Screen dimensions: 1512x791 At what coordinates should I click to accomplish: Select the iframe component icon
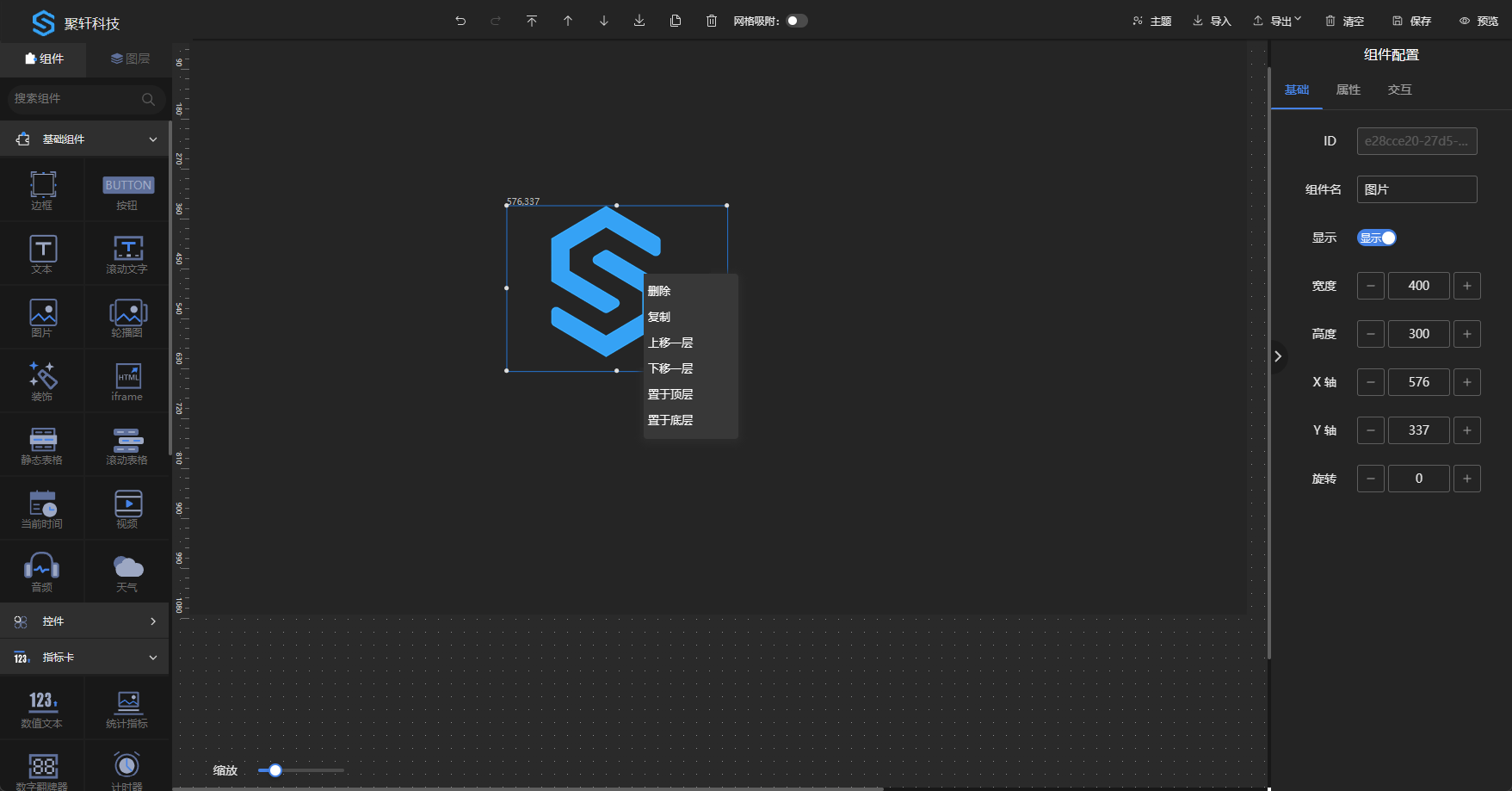click(x=127, y=381)
